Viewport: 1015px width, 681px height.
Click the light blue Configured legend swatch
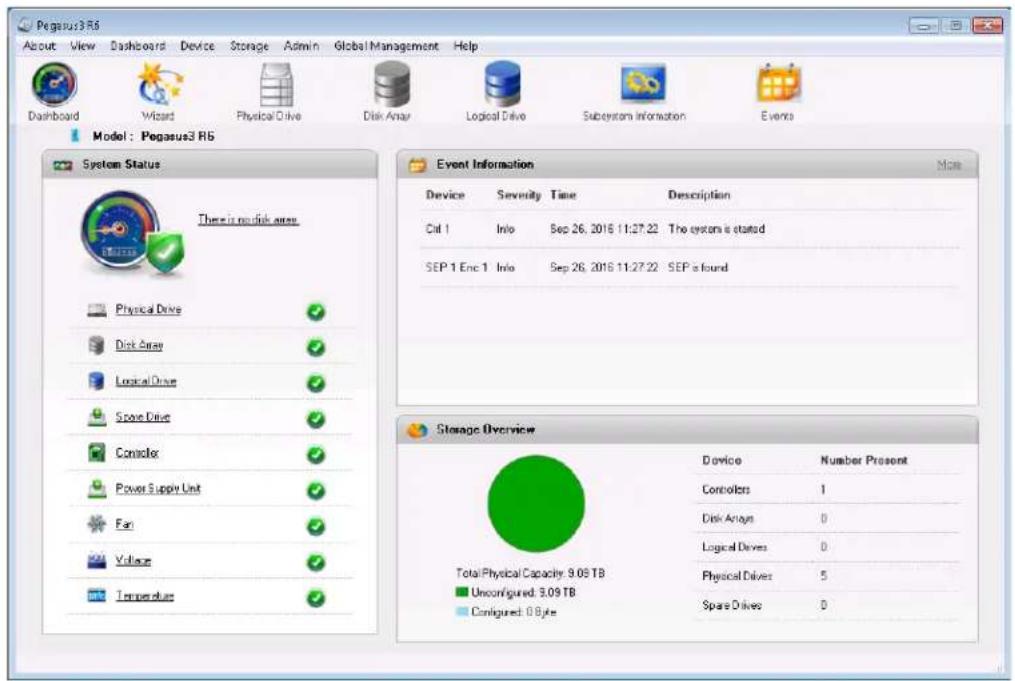(x=462, y=611)
